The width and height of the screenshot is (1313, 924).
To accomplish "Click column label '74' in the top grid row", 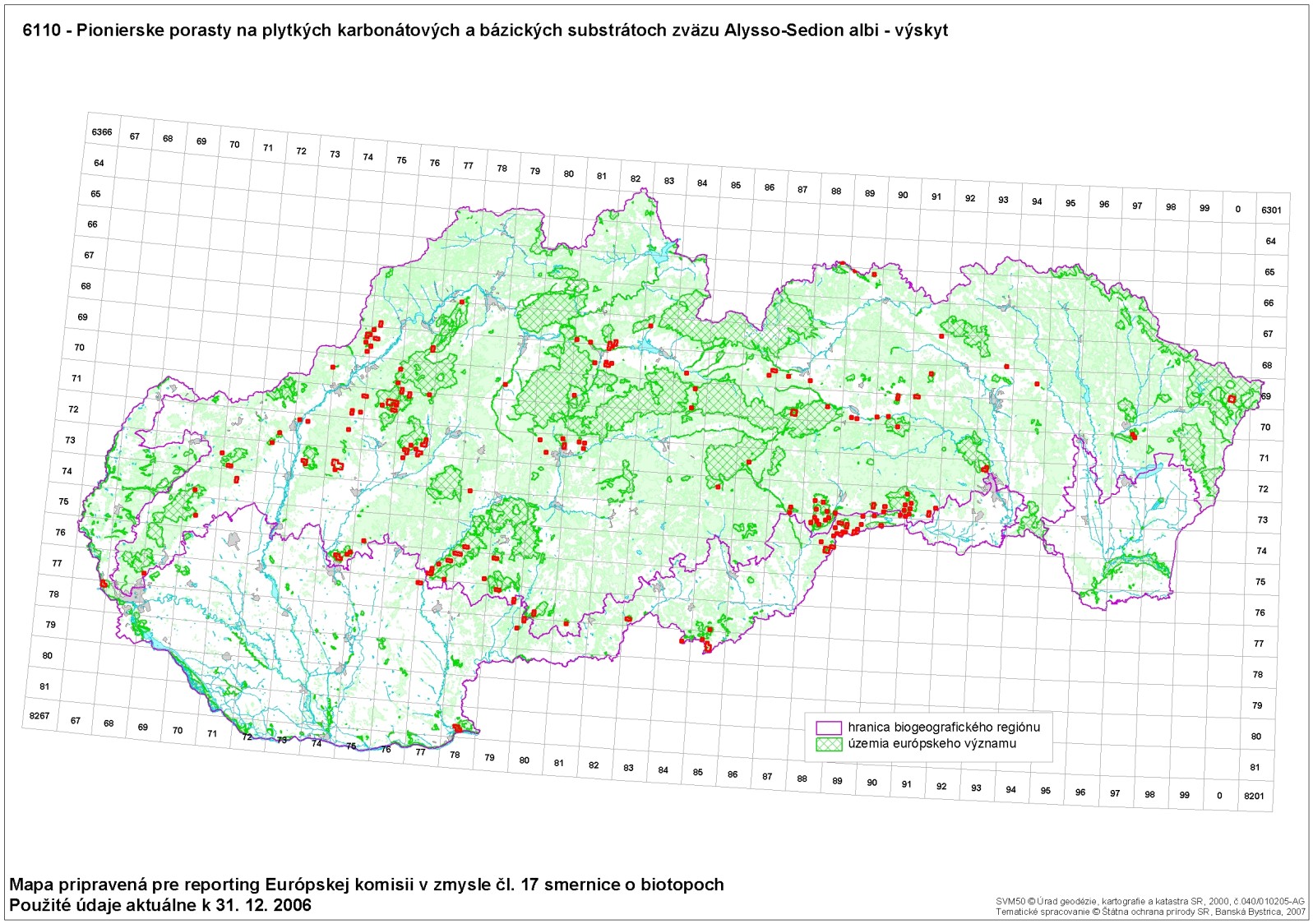I will click(368, 158).
